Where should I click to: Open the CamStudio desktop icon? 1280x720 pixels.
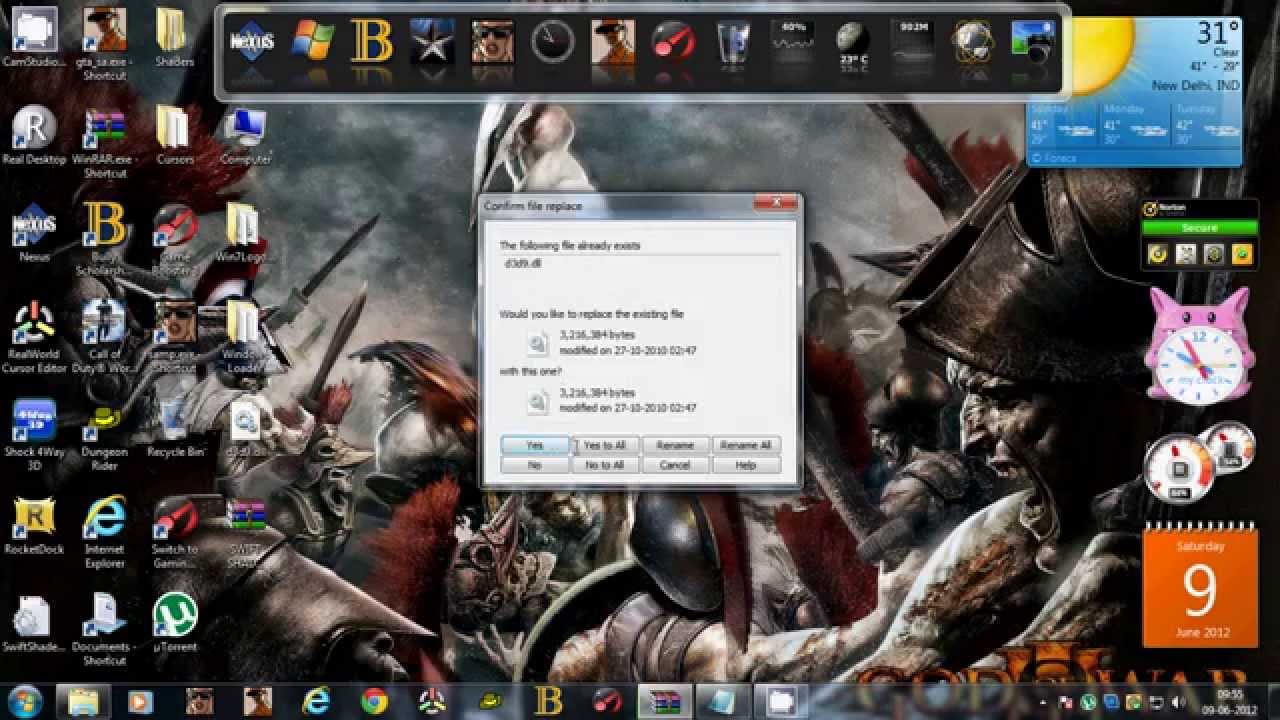pos(34,38)
